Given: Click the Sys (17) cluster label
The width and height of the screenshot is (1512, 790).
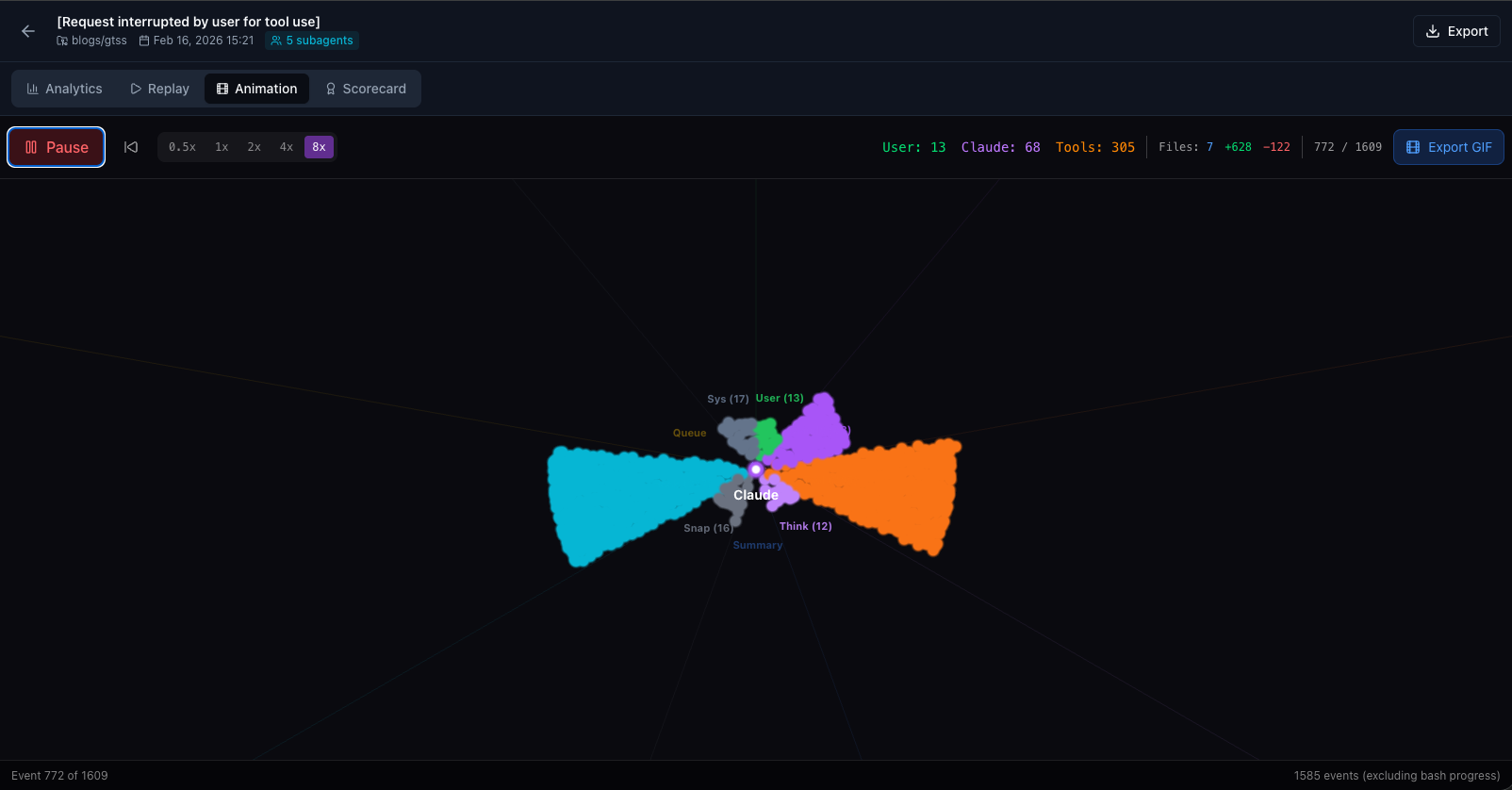Looking at the screenshot, I should pyautogui.click(x=728, y=399).
